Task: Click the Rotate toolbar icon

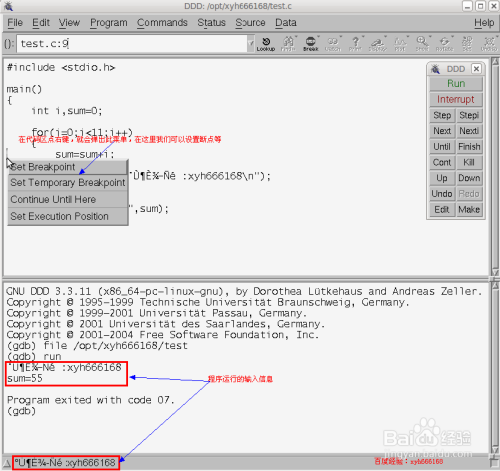Action: (x=444, y=44)
